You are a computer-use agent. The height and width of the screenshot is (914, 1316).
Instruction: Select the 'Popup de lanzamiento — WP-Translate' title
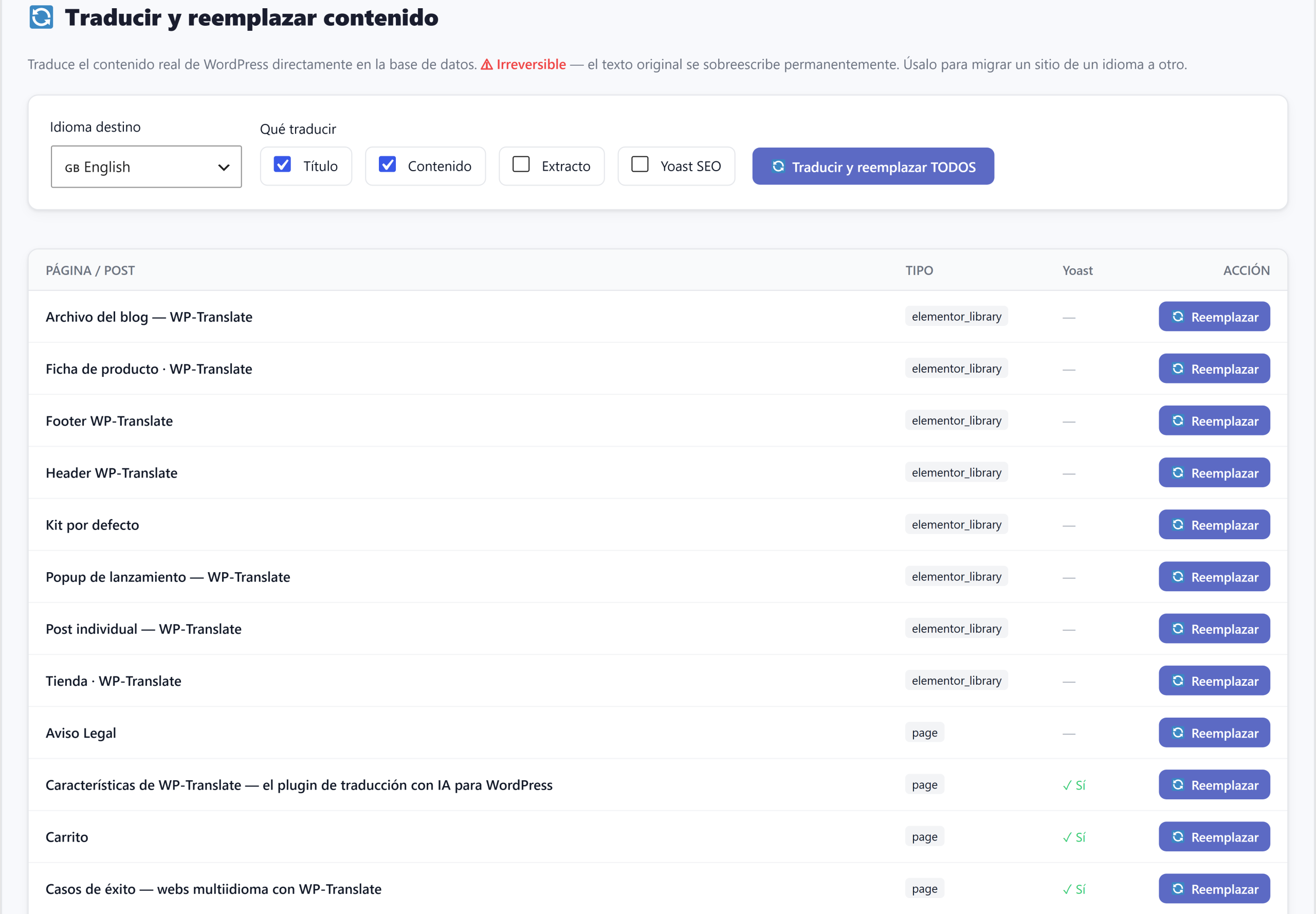pyautogui.click(x=168, y=577)
